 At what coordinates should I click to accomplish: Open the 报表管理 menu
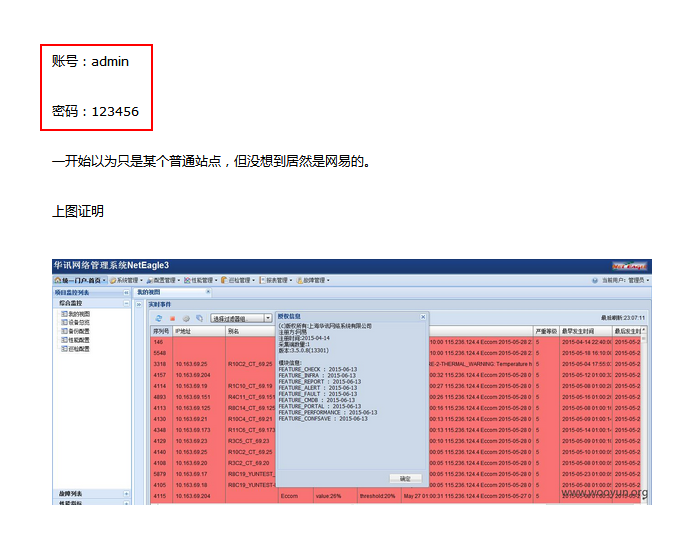click(x=276, y=280)
